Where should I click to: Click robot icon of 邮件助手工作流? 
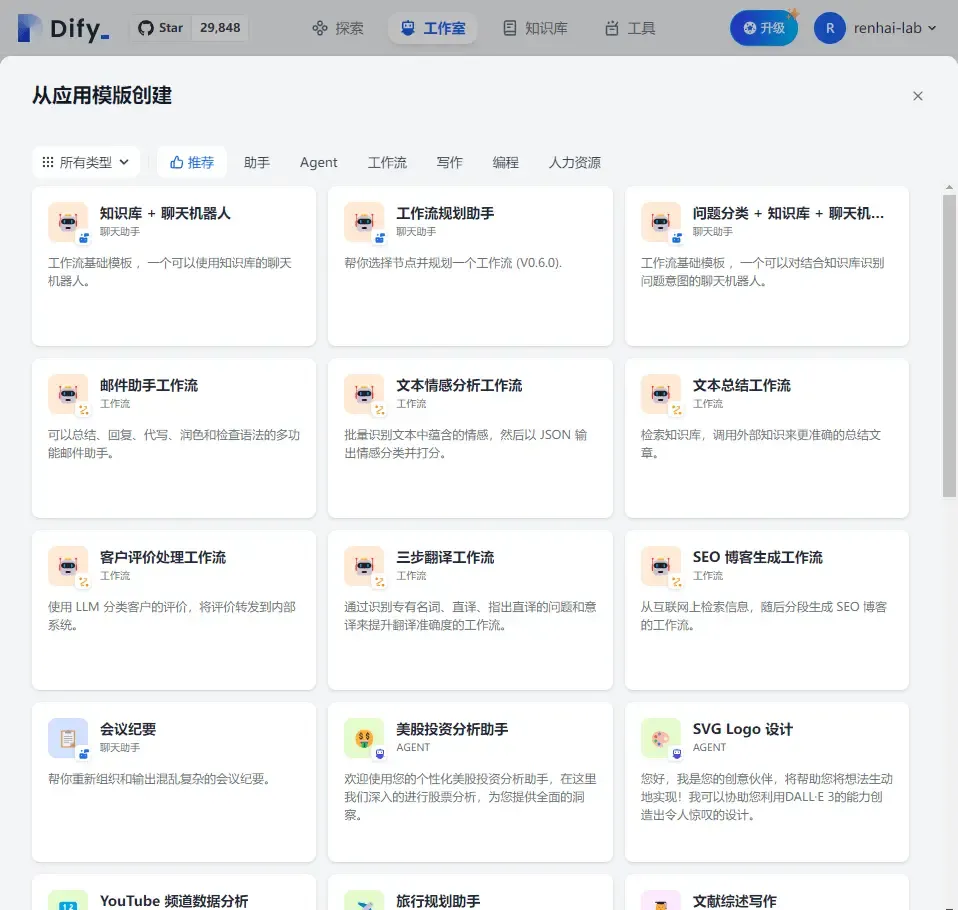point(68,394)
